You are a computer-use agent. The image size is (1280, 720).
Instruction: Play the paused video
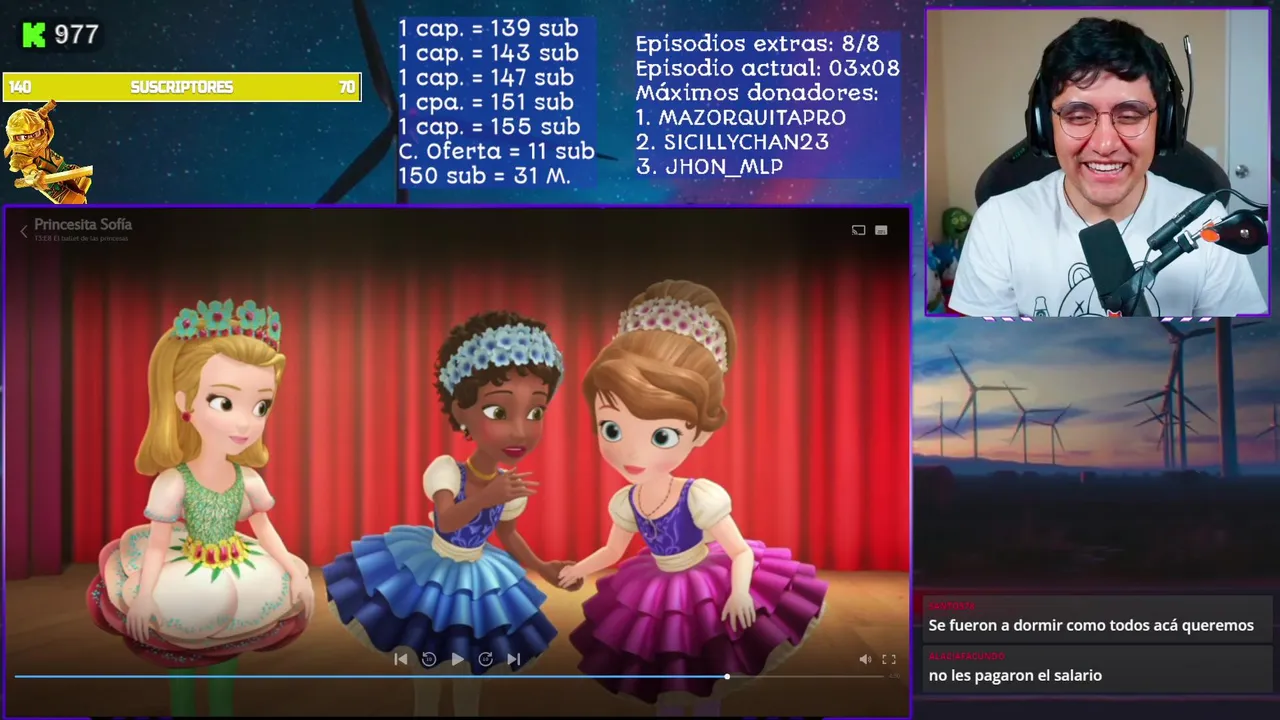click(457, 659)
